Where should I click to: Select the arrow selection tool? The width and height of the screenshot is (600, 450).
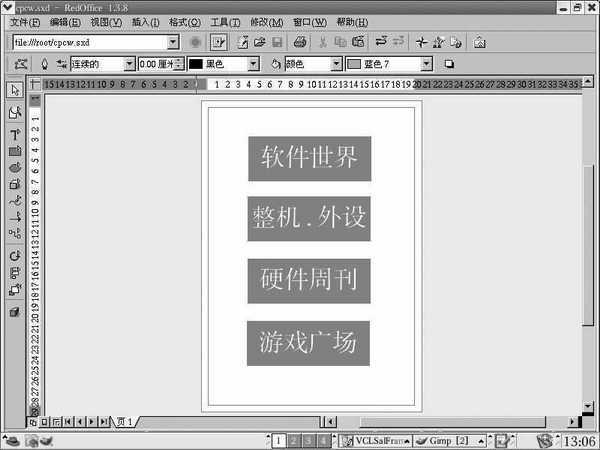tap(15, 91)
